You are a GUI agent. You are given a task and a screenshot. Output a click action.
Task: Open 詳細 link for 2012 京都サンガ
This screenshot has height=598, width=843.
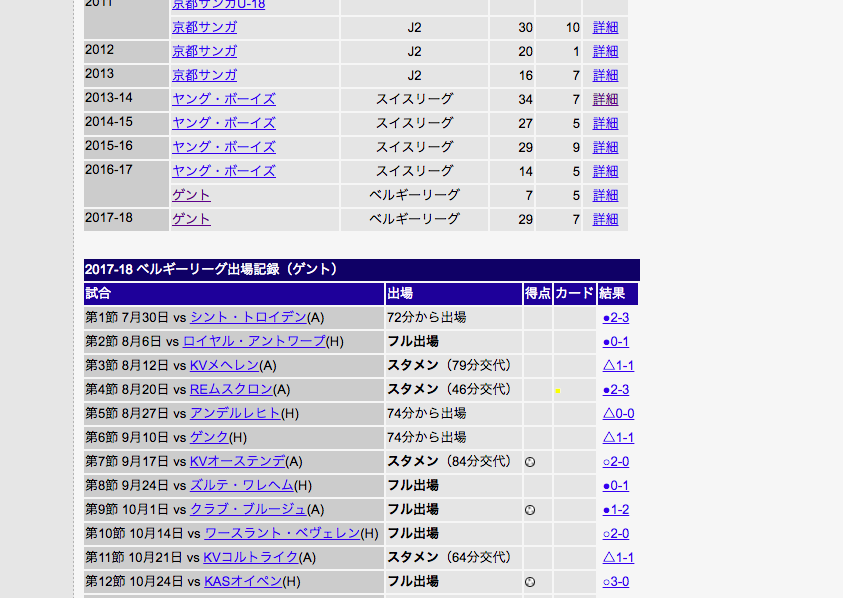pos(605,52)
